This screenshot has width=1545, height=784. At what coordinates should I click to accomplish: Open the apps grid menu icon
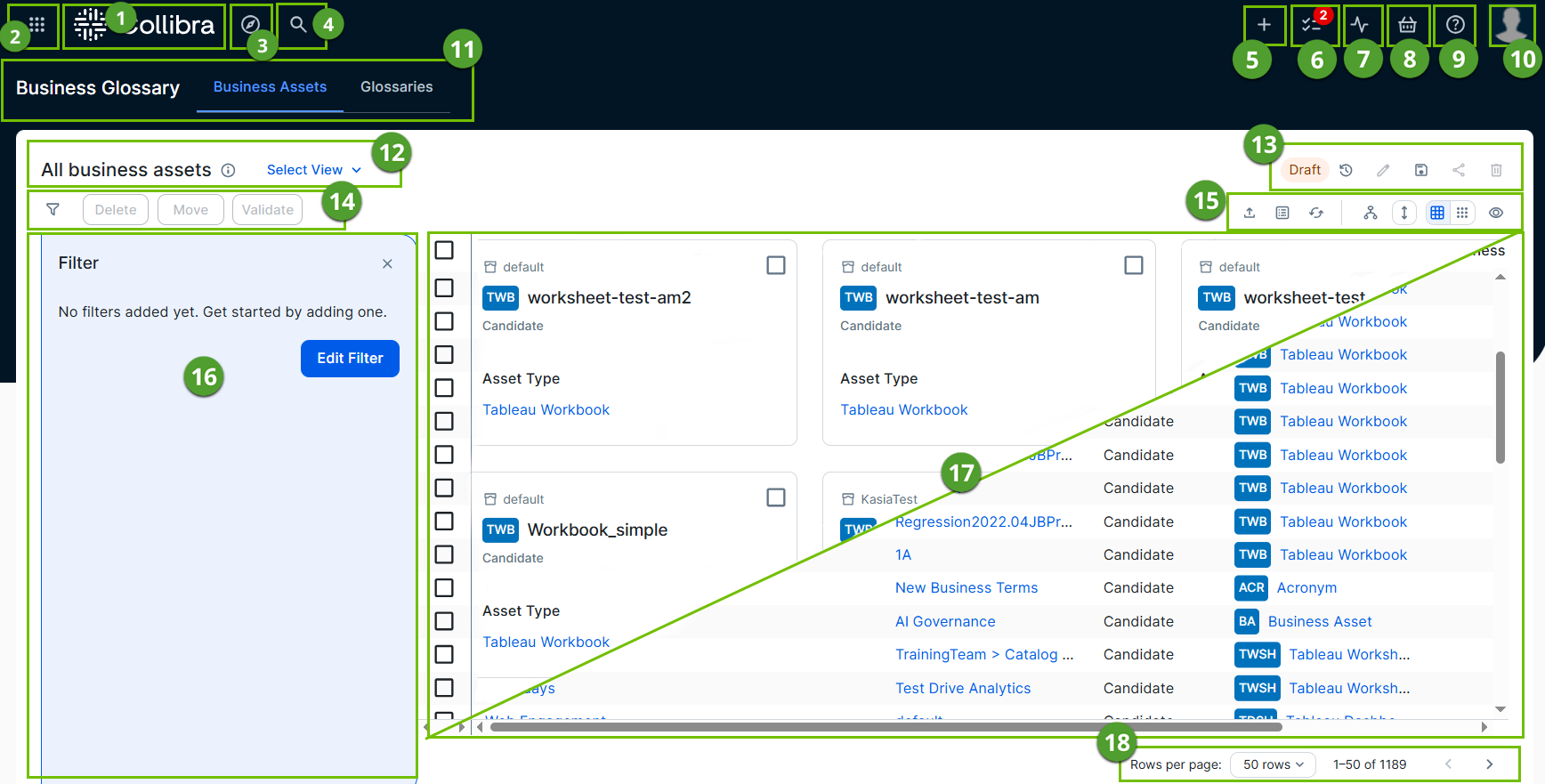pos(36,25)
